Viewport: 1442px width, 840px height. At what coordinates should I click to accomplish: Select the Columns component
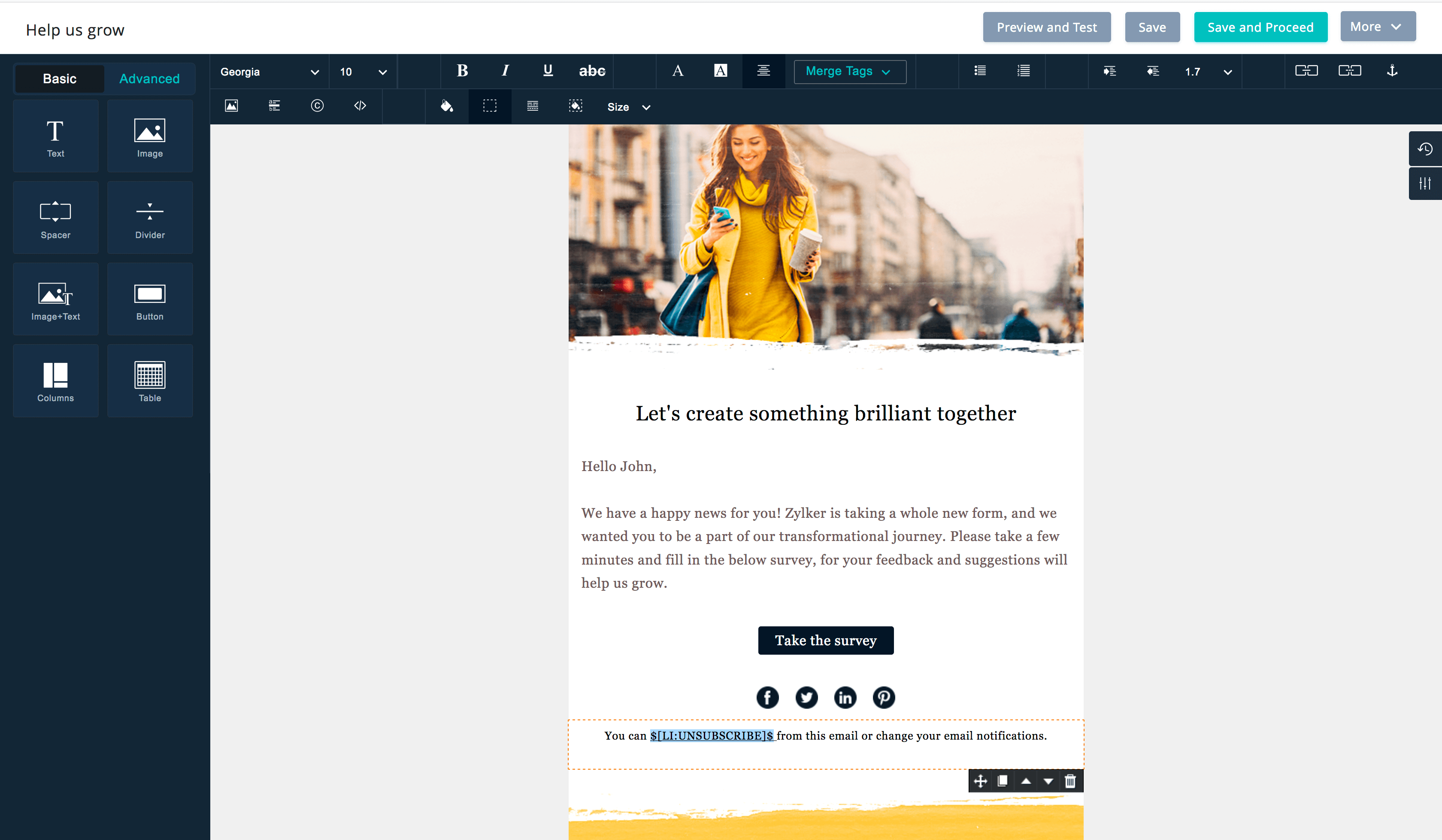tap(55, 381)
